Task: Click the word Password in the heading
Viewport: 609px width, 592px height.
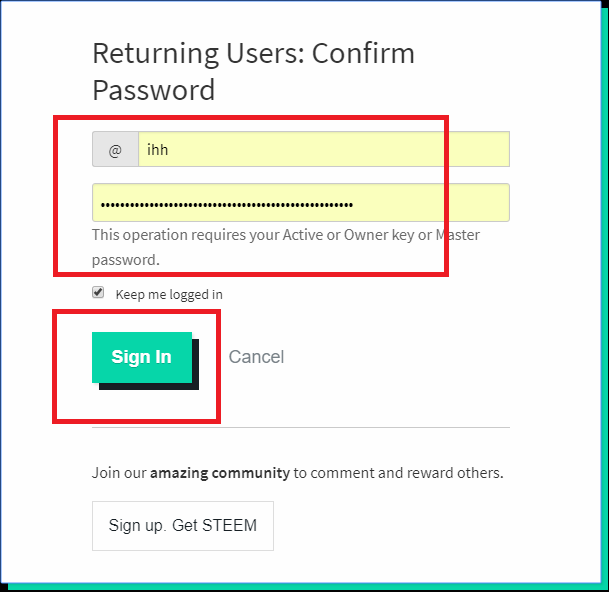Action: click(x=154, y=90)
